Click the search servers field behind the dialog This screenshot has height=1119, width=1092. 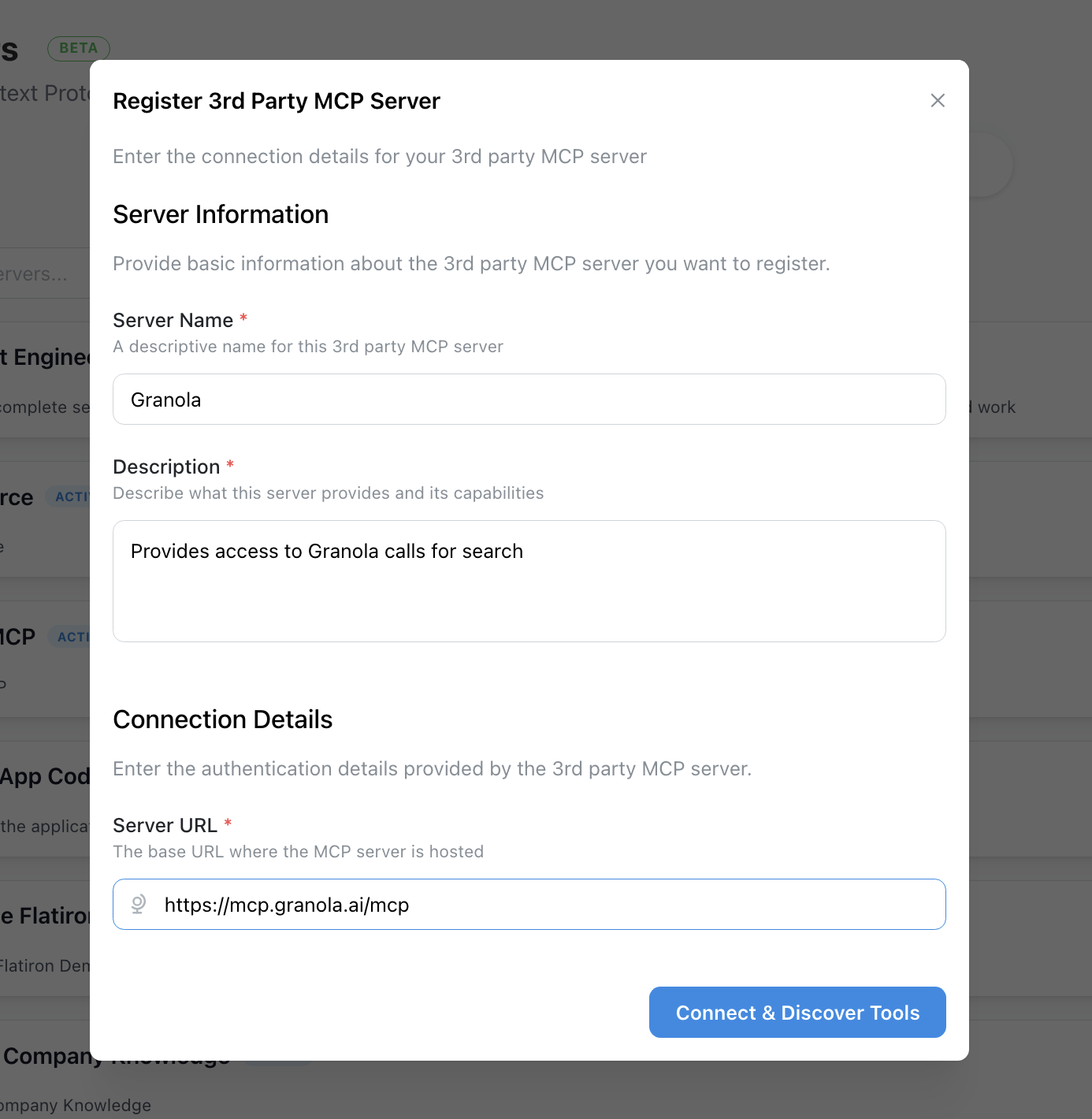(39, 274)
